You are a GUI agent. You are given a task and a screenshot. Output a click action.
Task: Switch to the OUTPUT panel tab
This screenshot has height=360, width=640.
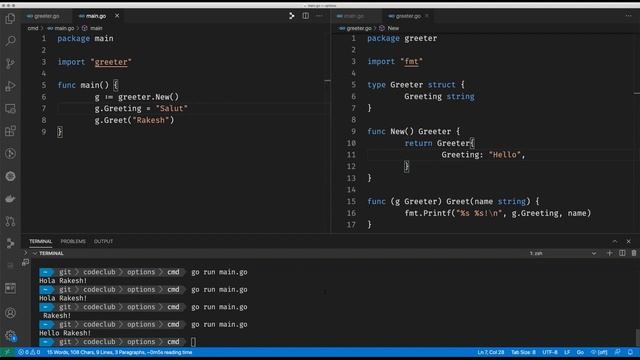[x=103, y=241]
